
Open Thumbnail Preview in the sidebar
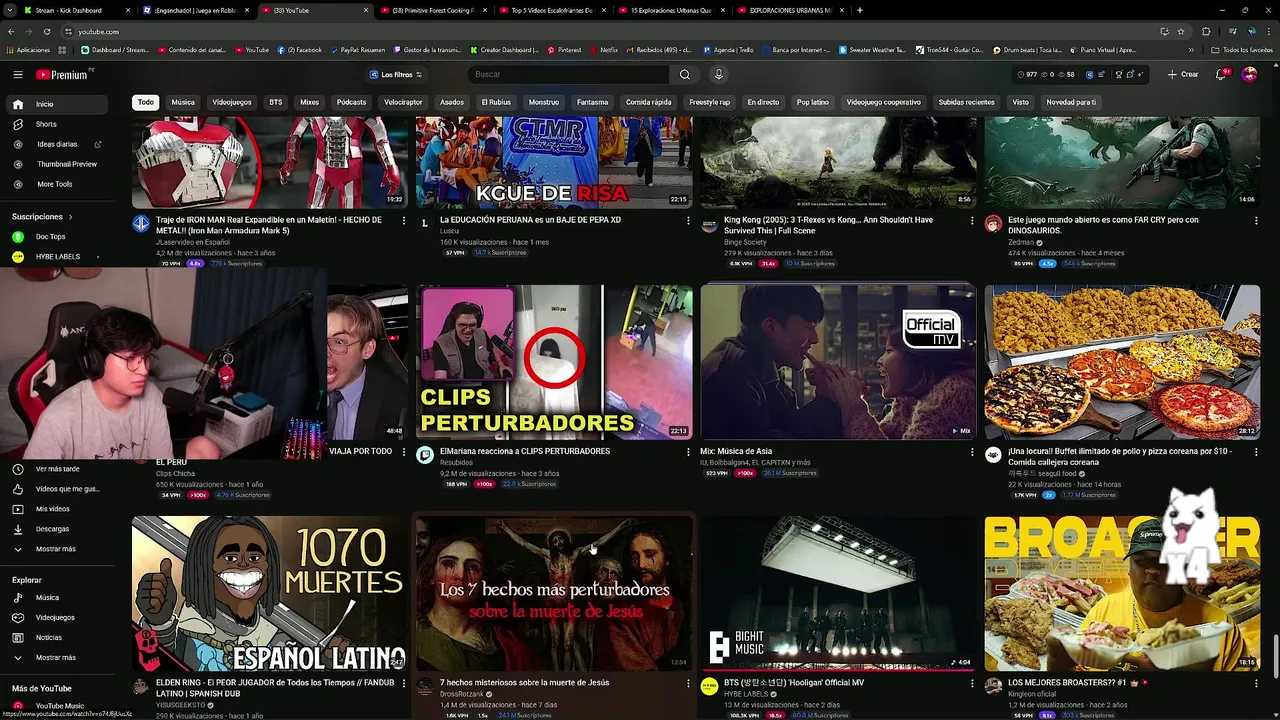click(57, 164)
